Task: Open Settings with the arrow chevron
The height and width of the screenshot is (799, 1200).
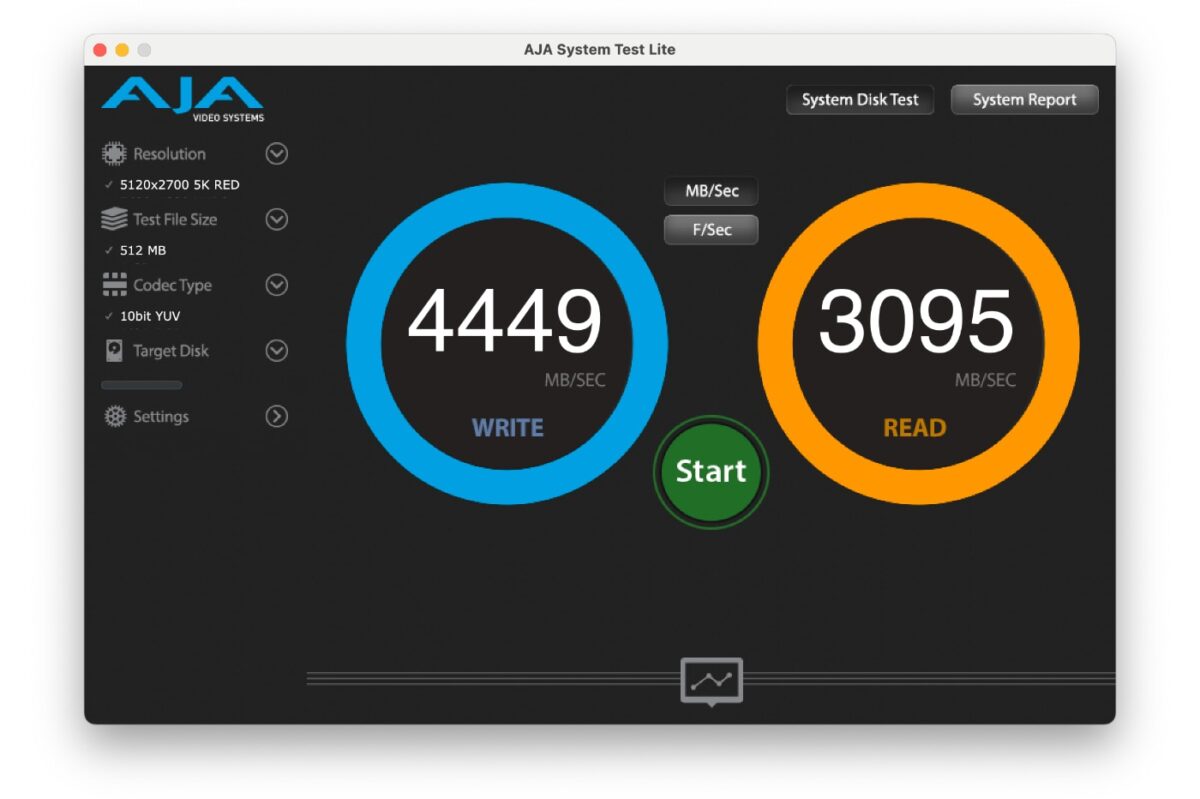Action: tap(277, 417)
